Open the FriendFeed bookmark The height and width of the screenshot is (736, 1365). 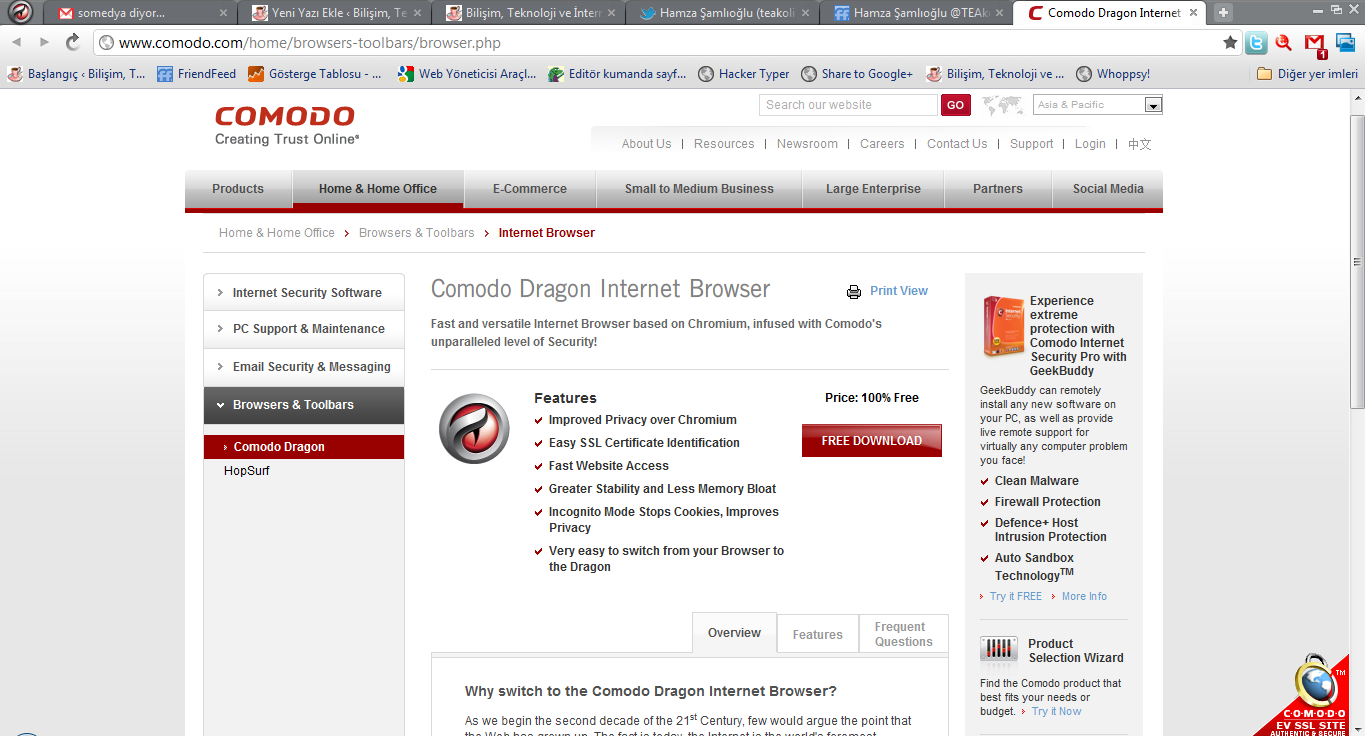tap(197, 73)
